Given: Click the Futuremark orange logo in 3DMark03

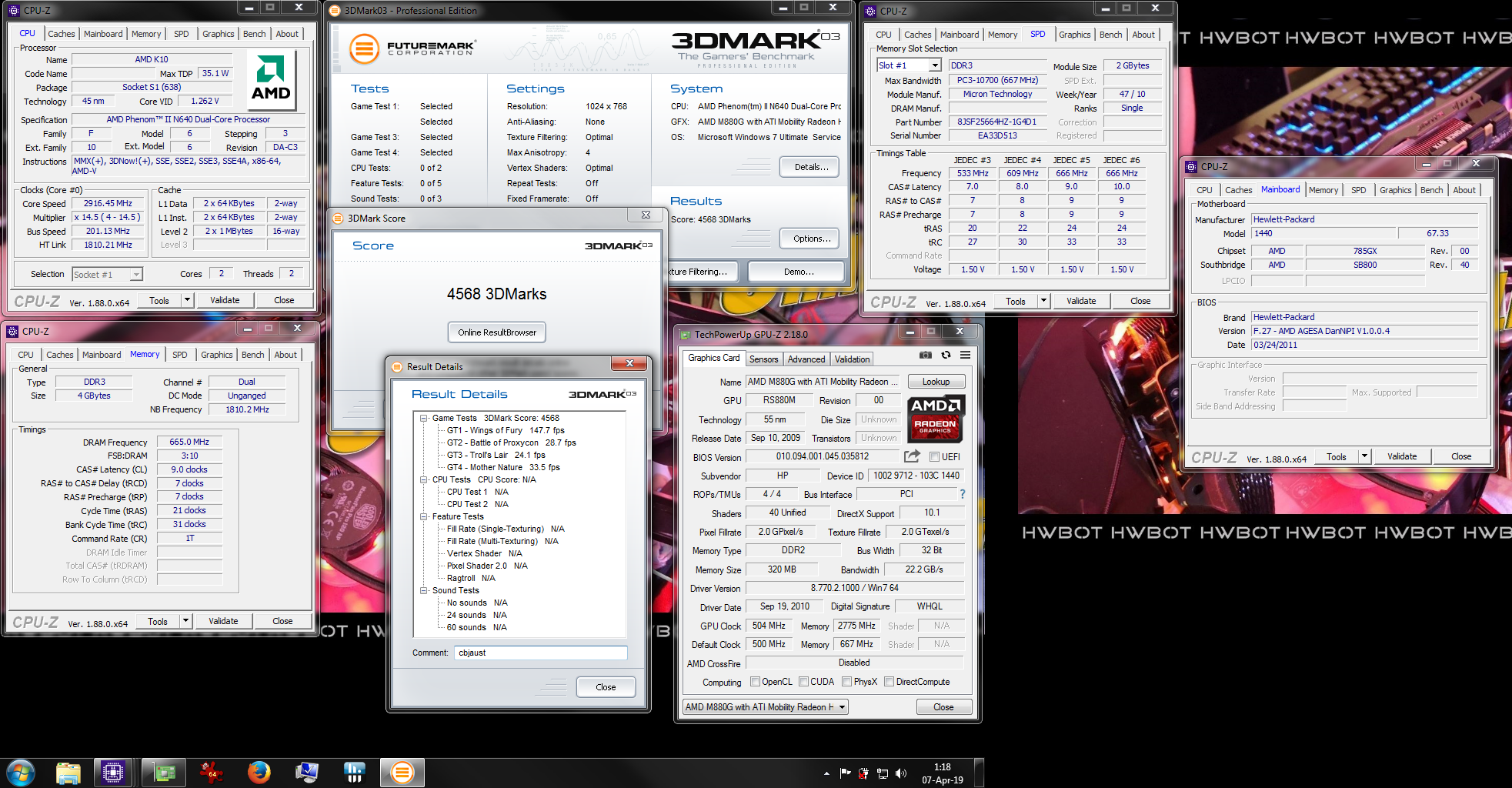Looking at the screenshot, I should pyautogui.click(x=364, y=49).
